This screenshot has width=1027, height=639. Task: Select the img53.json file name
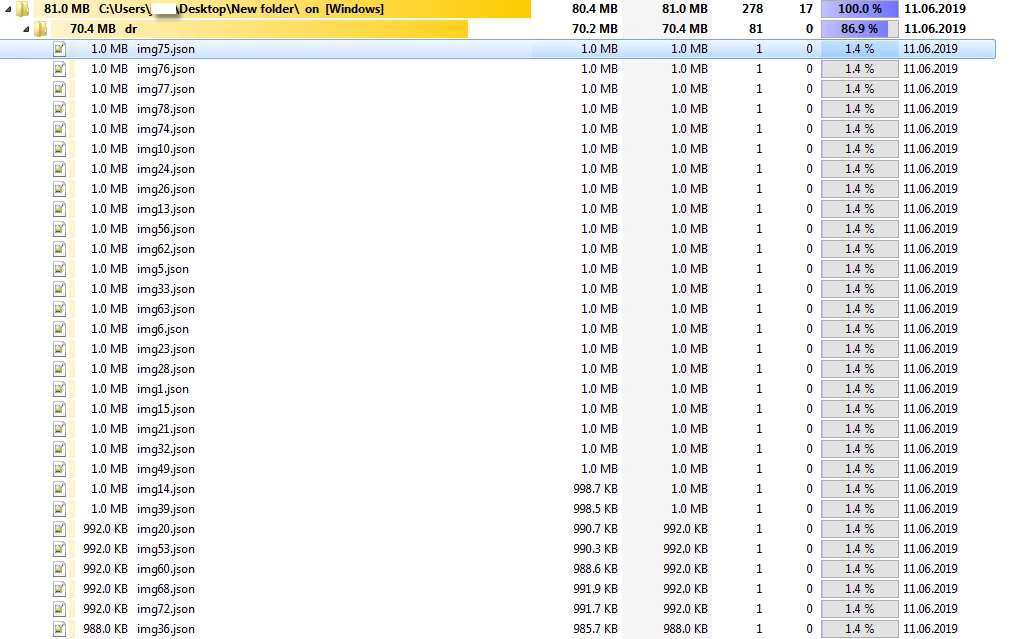pos(166,549)
